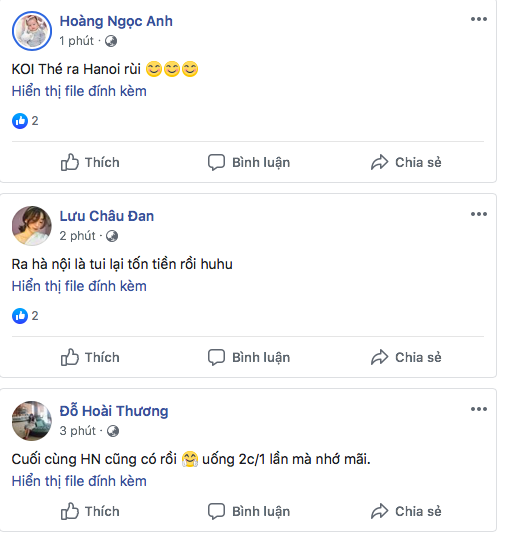Screen dimensions: 506x536
Task: Share Lưu Châu Đan's post using Chia sẻ
Action: (406, 358)
